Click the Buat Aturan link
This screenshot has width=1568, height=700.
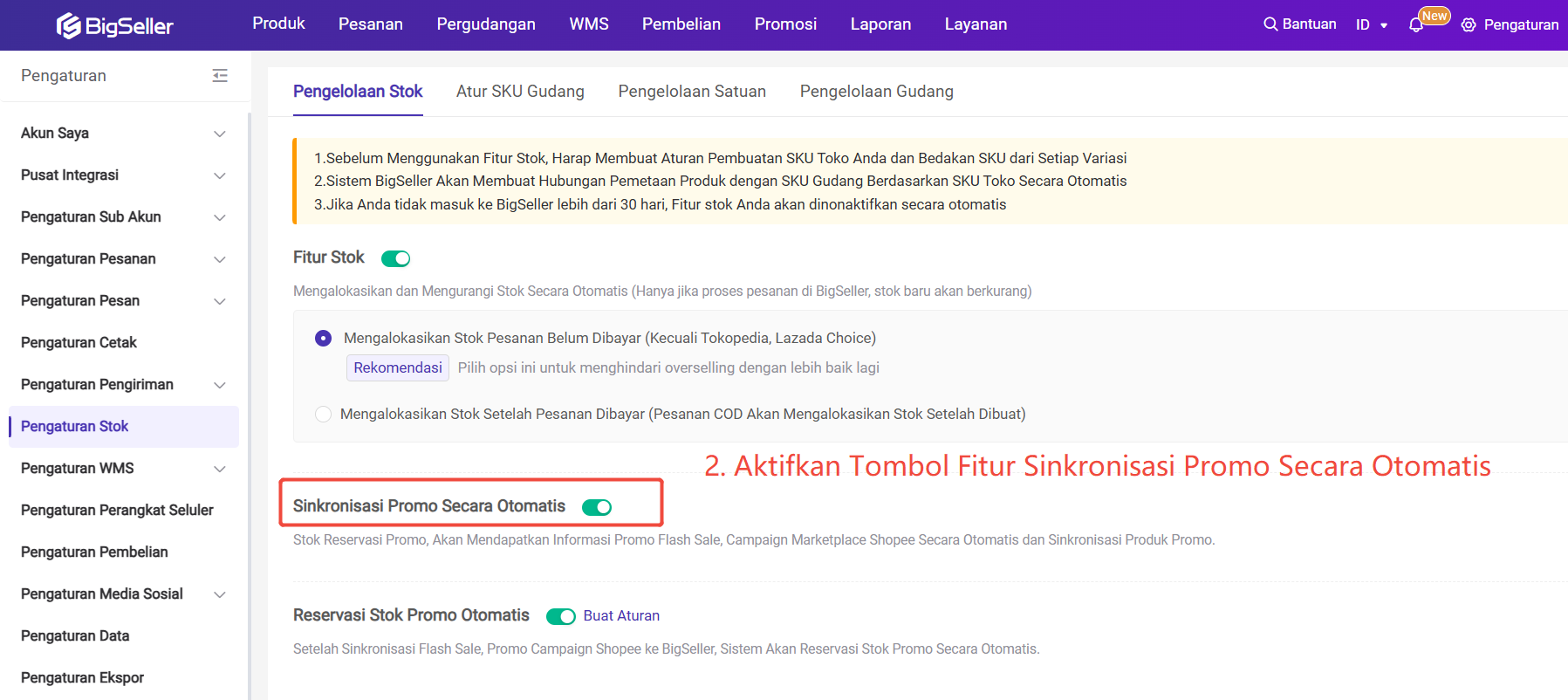pyautogui.click(x=621, y=616)
